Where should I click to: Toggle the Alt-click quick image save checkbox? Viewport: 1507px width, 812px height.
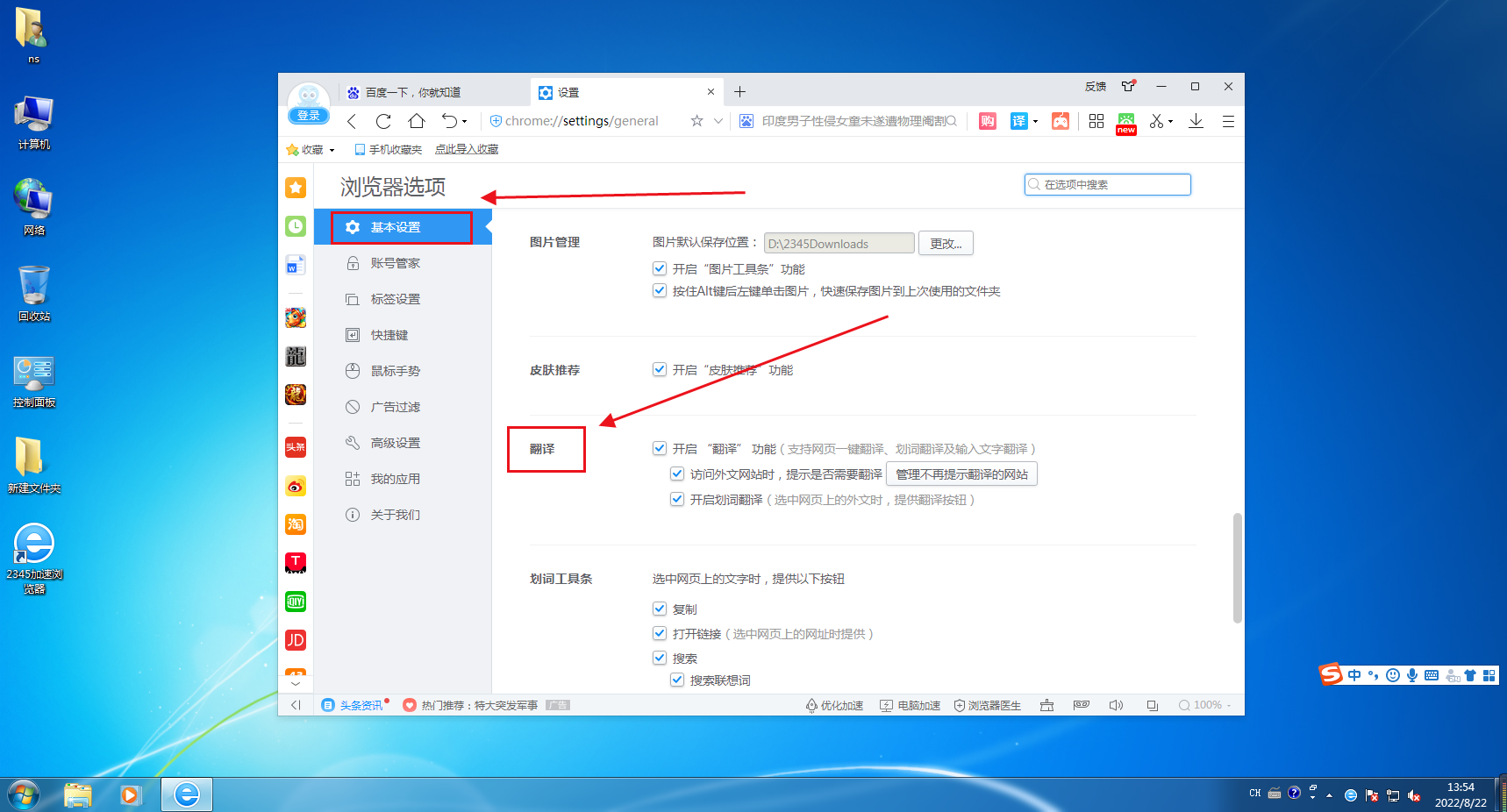tap(660, 290)
